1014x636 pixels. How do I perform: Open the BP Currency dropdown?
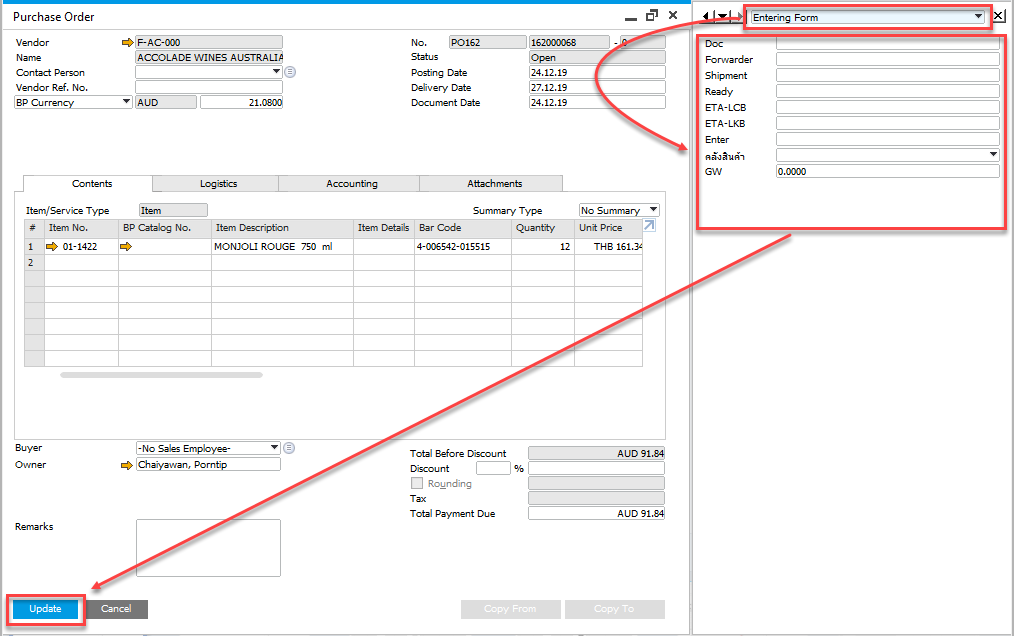tap(126, 102)
